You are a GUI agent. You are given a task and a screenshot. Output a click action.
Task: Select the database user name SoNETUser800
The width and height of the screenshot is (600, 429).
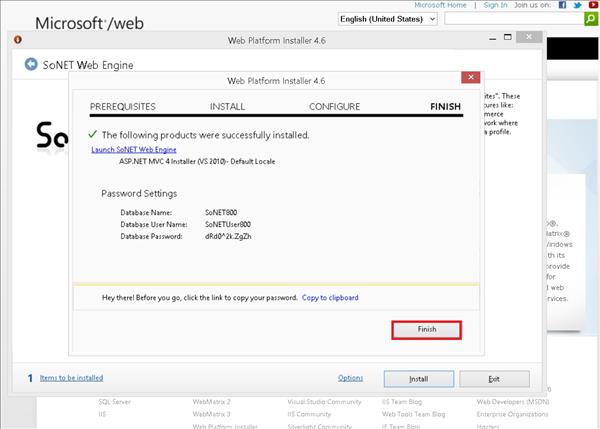[228, 224]
